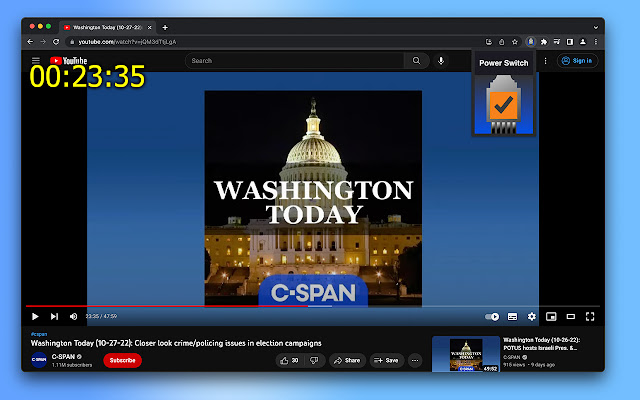Toggle the Power Switch checkmark plug
The width and height of the screenshot is (640, 400).
[x=503, y=104]
